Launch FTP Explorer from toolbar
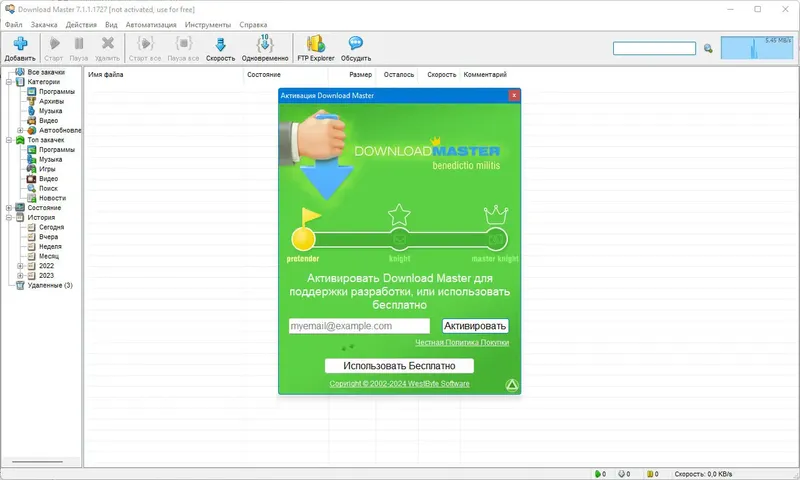This screenshot has width=800, height=480. (x=316, y=48)
